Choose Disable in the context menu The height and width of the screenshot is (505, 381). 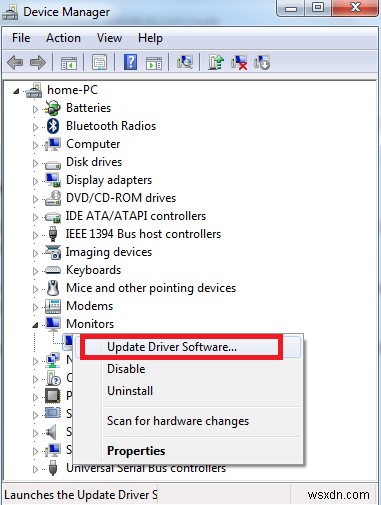coord(188,369)
